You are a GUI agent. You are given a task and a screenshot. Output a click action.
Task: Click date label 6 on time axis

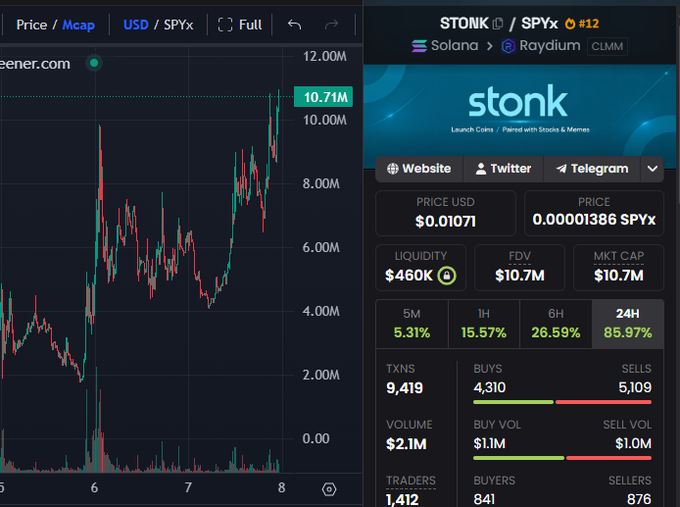94,487
